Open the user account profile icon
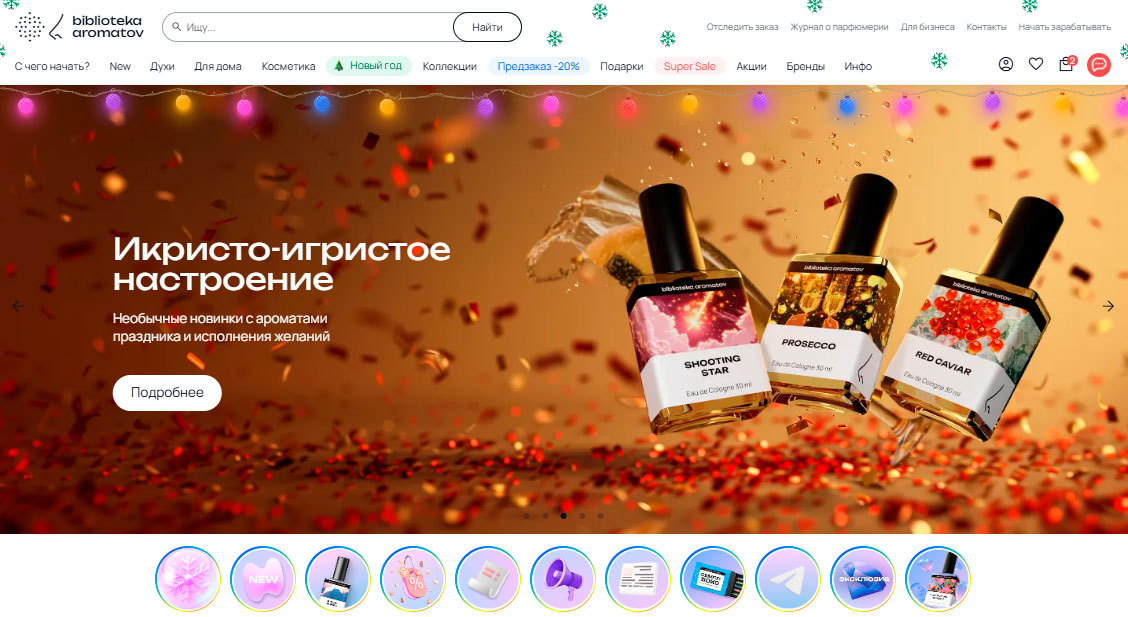This screenshot has height=617, width=1128. [1006, 64]
